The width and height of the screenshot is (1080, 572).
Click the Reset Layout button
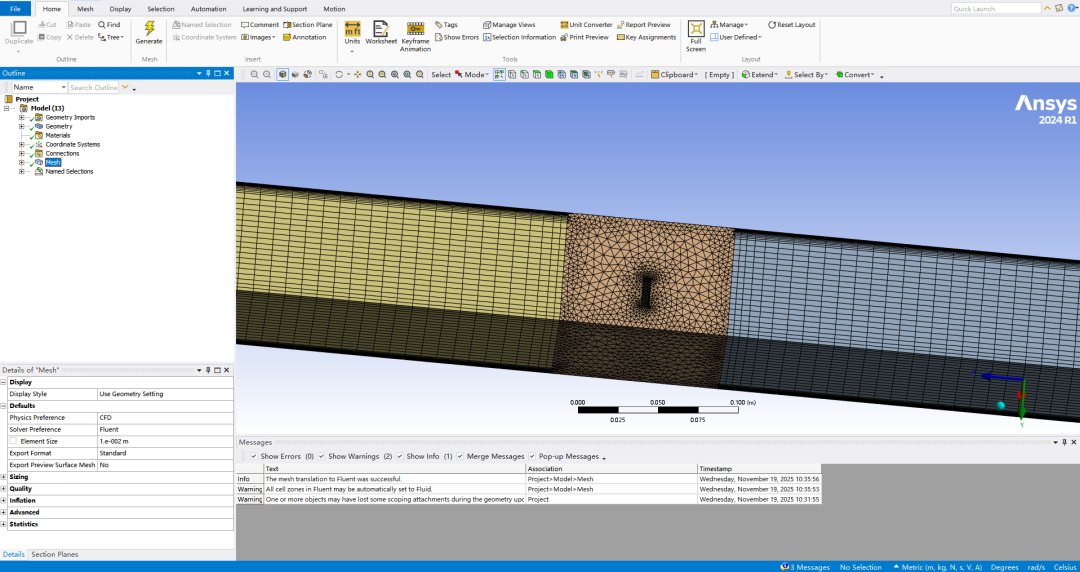point(792,24)
